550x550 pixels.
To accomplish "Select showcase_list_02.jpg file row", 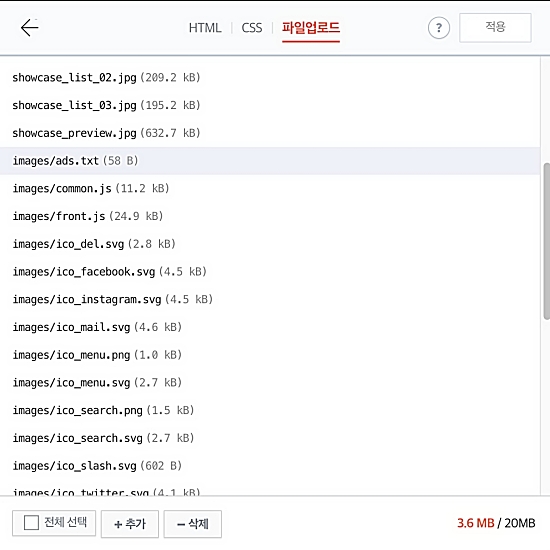I will pos(270,78).
